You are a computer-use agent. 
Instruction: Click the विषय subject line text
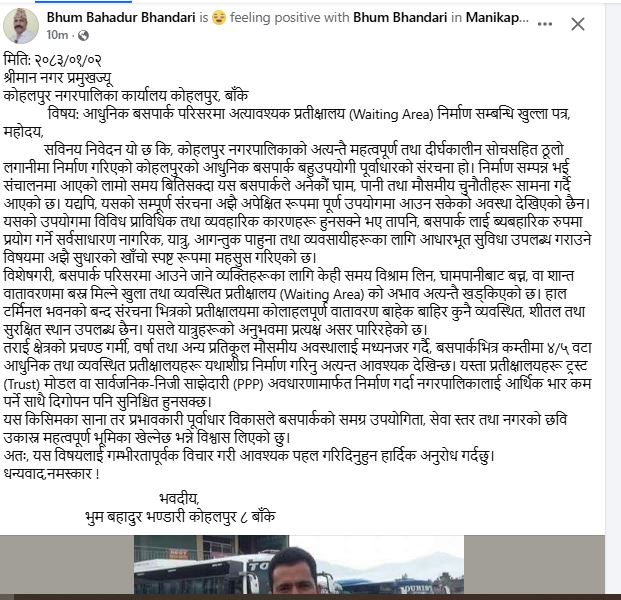[x=309, y=114]
